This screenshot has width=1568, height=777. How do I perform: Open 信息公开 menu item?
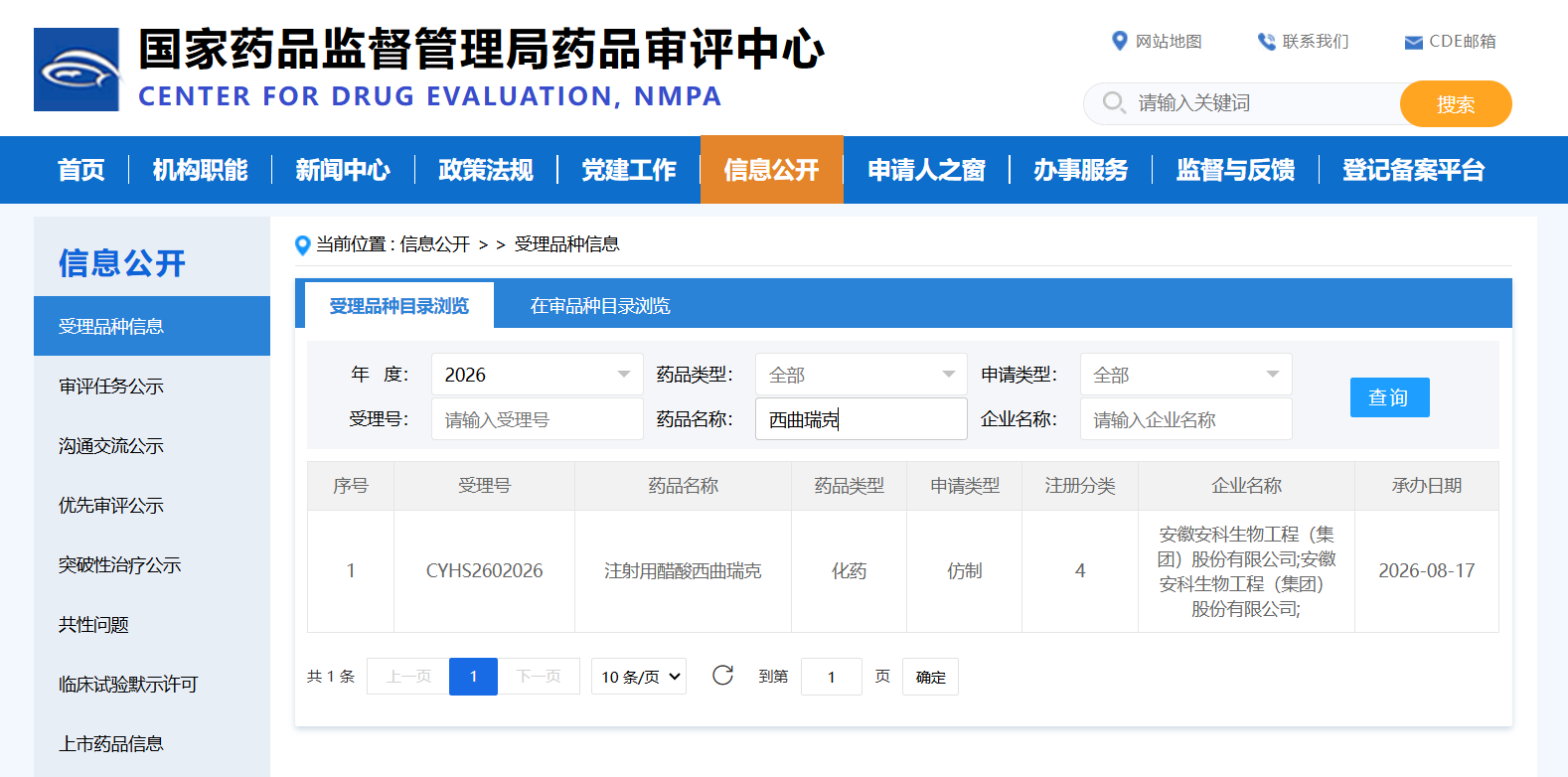tap(772, 170)
